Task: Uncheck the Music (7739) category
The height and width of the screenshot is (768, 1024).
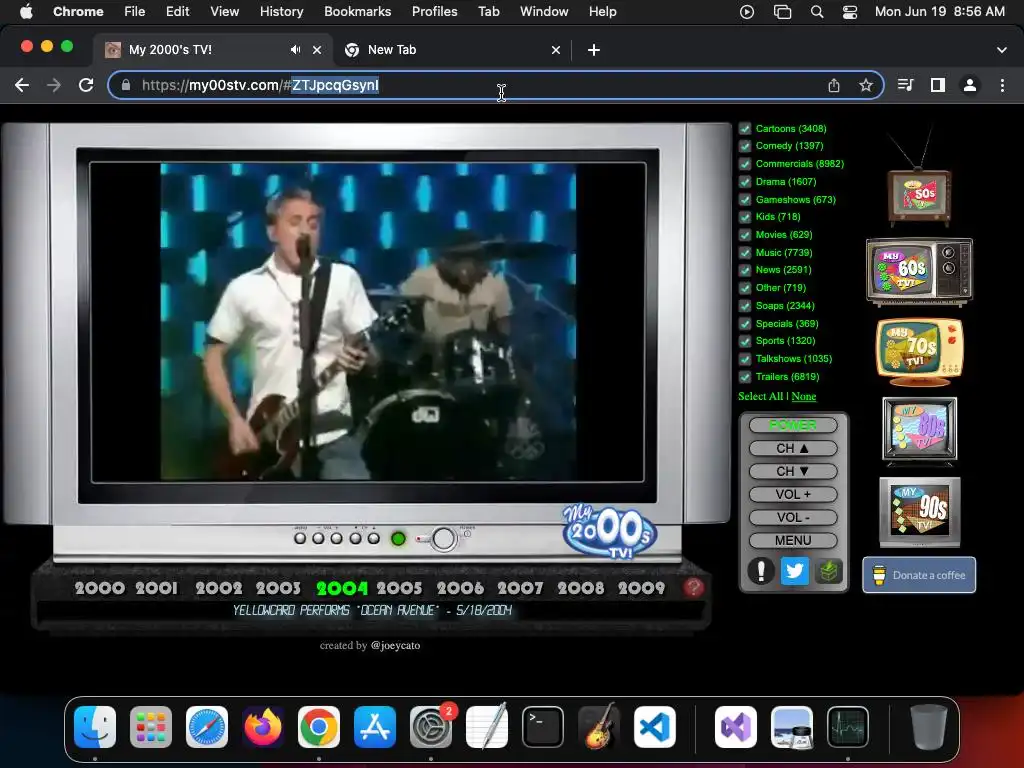Action: click(x=745, y=253)
